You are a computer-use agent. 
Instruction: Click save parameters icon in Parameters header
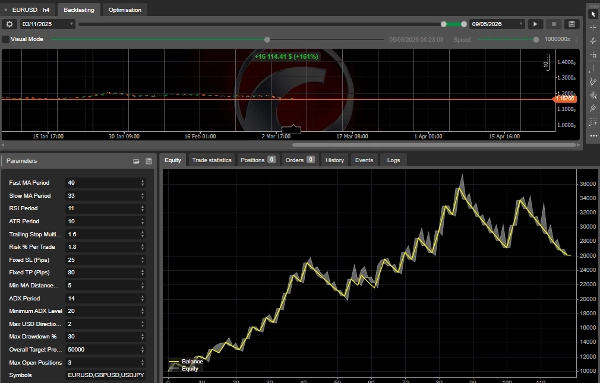pos(149,161)
